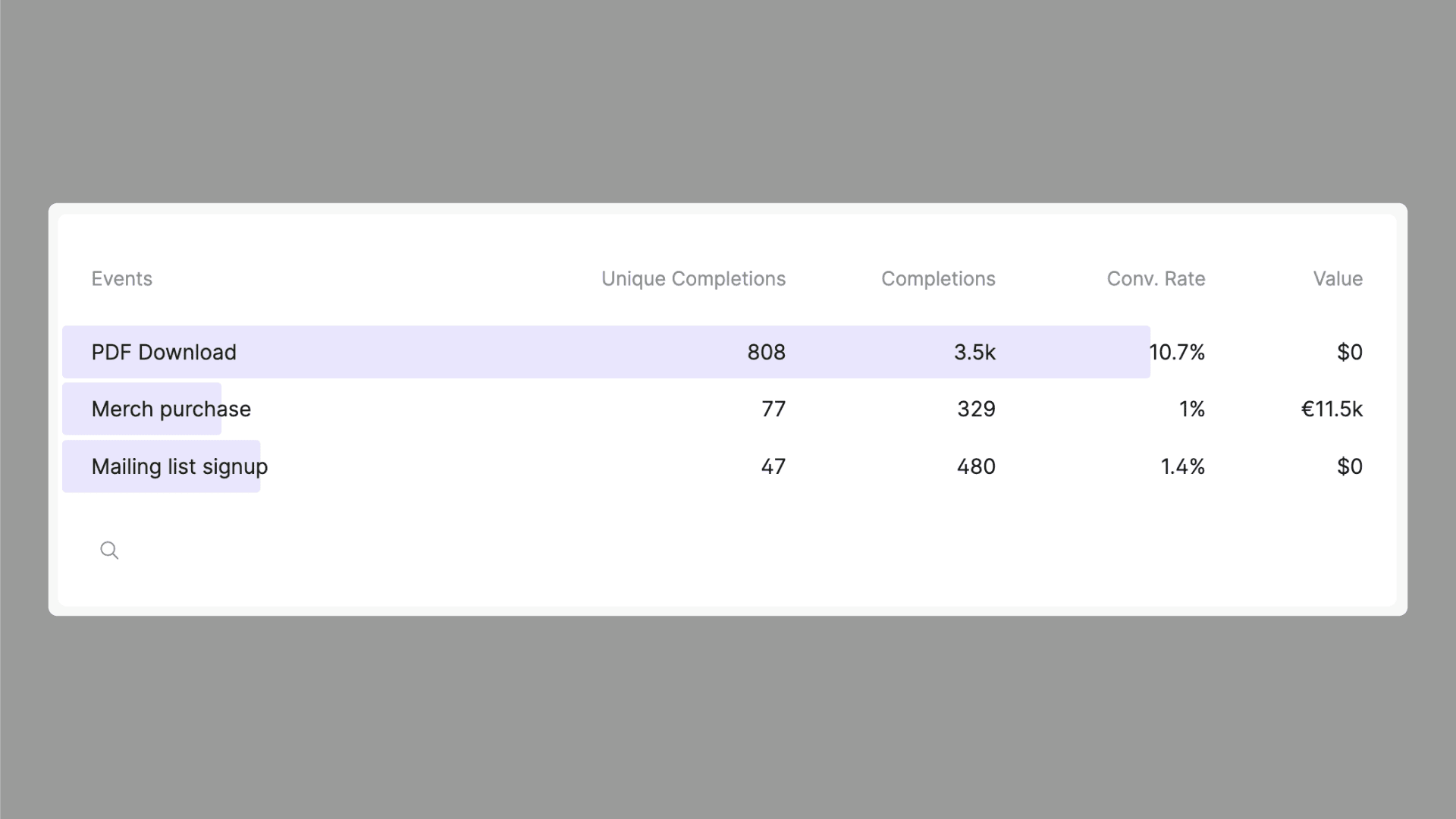The width and height of the screenshot is (1456, 819).
Task: Click the search magnifier icon below the table
Action: [x=109, y=550]
